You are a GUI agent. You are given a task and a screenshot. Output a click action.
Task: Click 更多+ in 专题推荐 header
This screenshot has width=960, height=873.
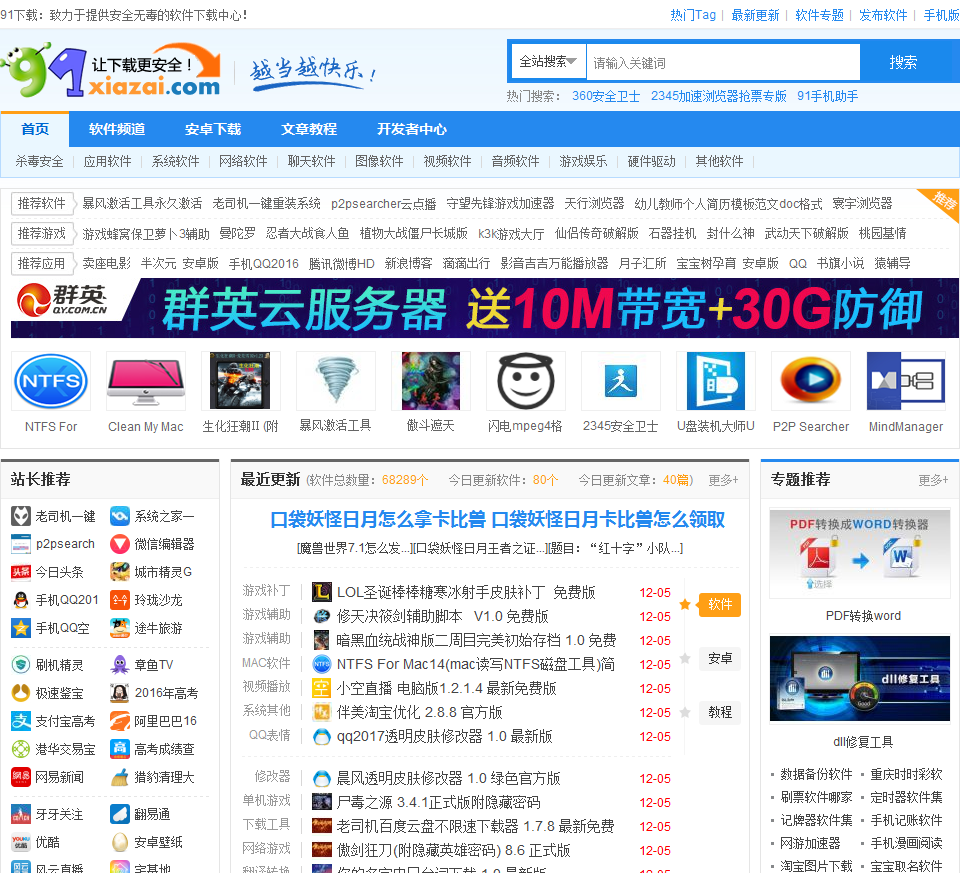pos(933,480)
